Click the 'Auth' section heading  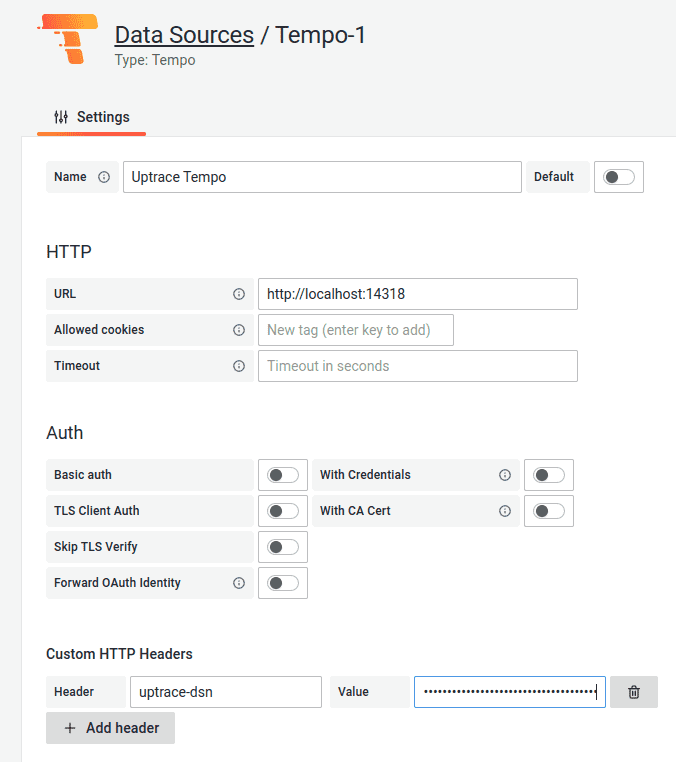click(65, 433)
